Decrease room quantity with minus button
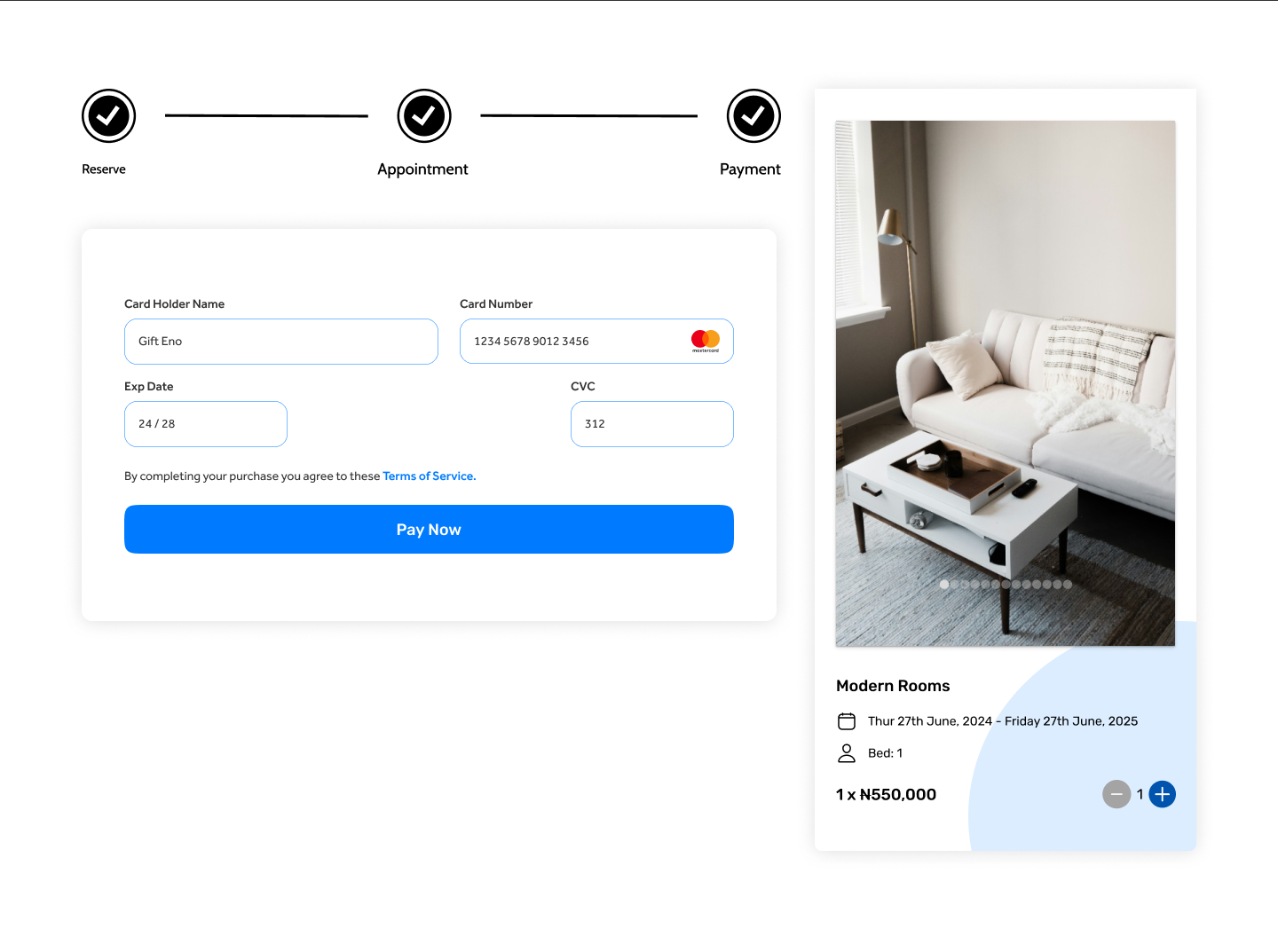Viewport: 1278px width, 952px height. click(x=1116, y=794)
